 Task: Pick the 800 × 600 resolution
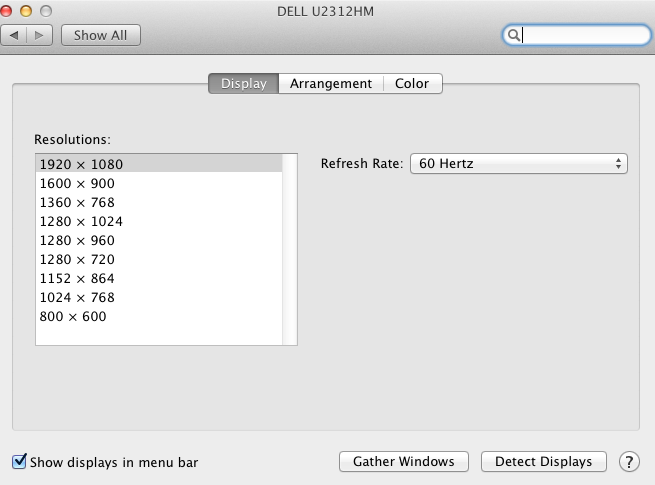[72, 316]
